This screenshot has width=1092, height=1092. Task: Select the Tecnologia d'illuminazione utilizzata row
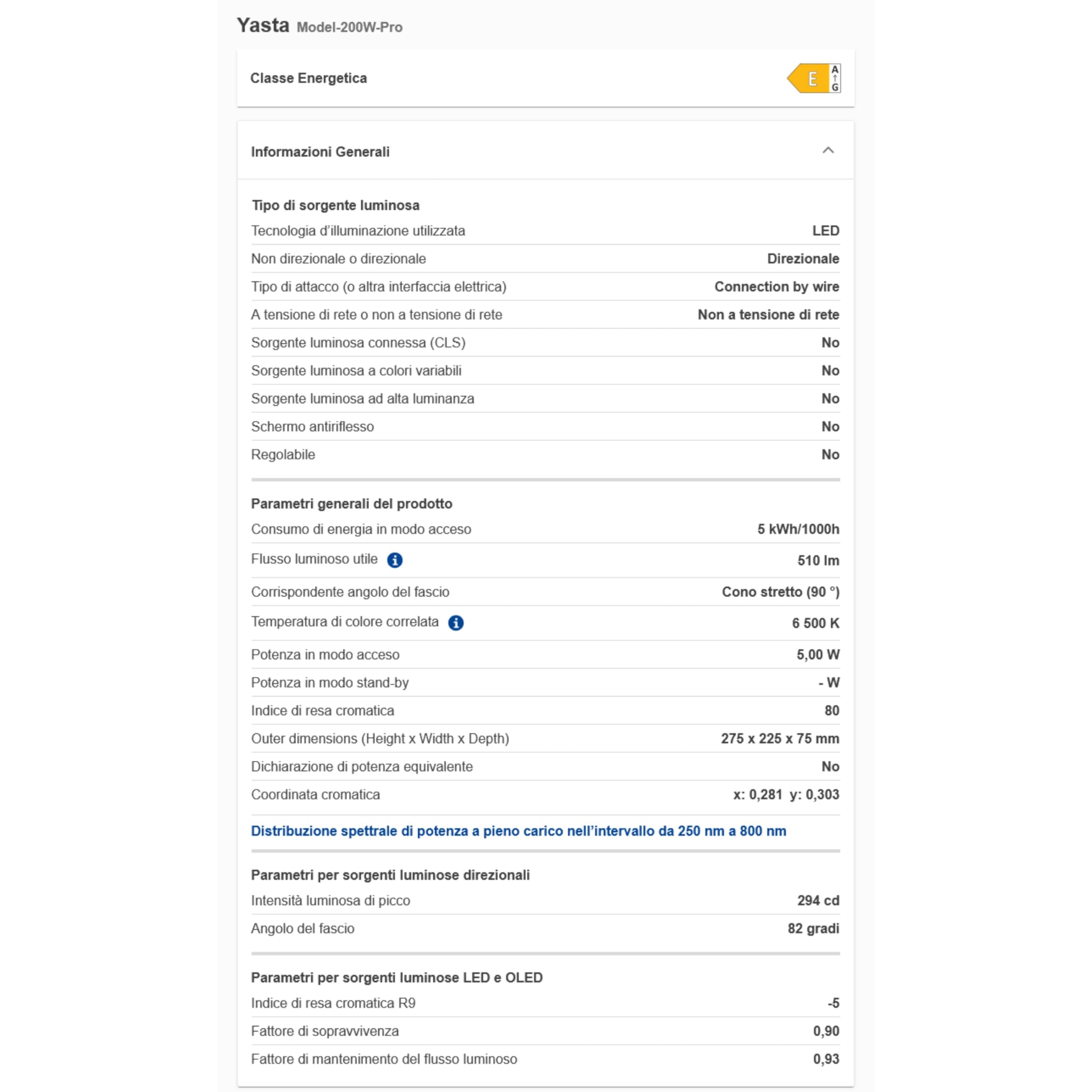pyautogui.click(x=546, y=231)
